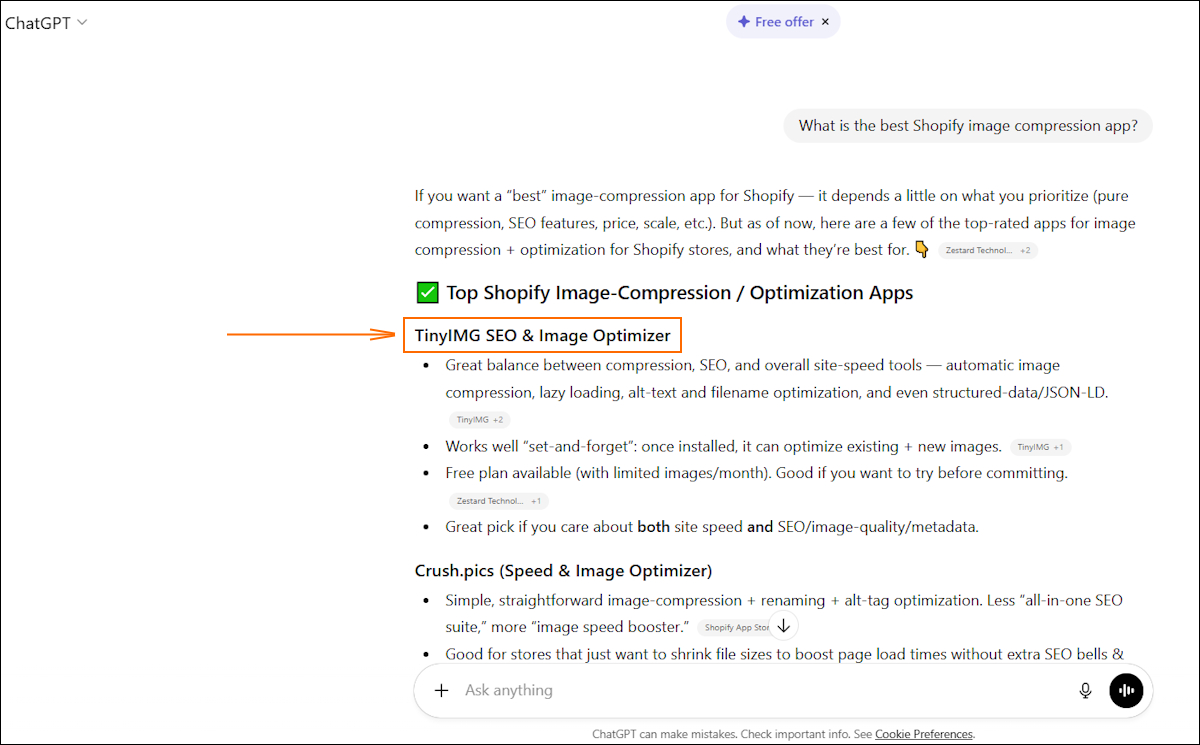
Task: Click the plus icon to attach files
Action: [441, 690]
